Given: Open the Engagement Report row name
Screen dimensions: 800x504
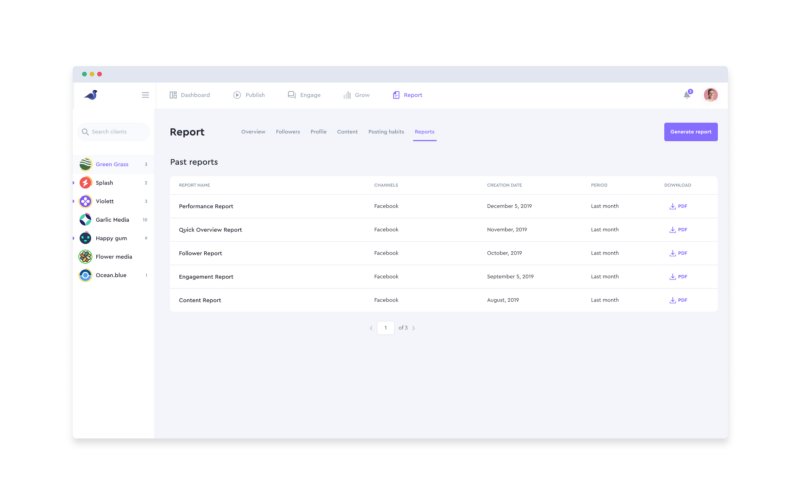Looking at the screenshot, I should click(206, 276).
